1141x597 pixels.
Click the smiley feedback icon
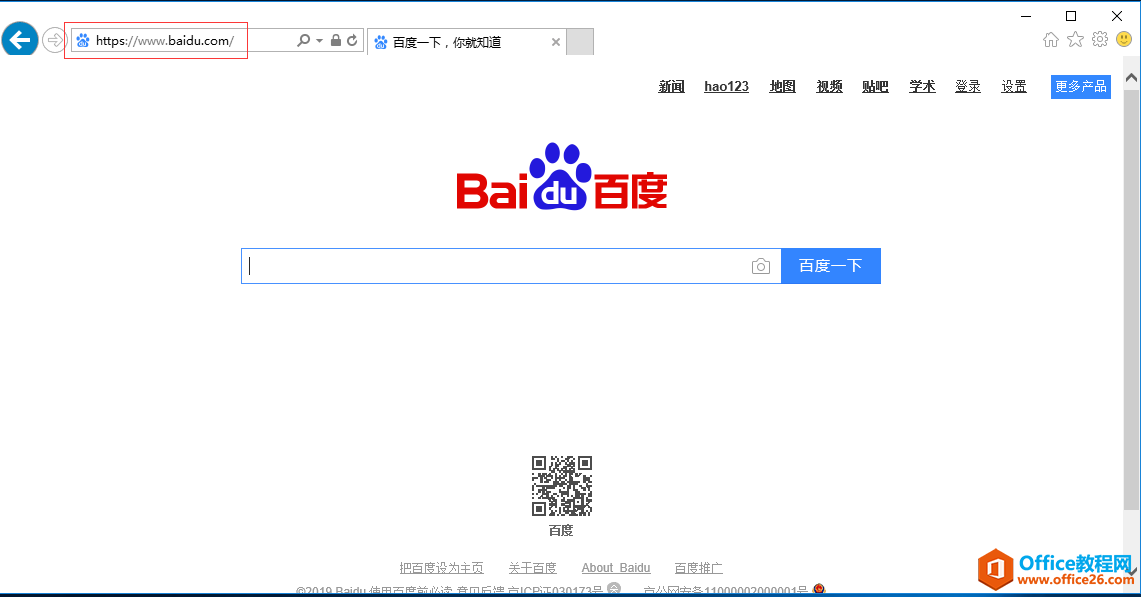click(1124, 39)
